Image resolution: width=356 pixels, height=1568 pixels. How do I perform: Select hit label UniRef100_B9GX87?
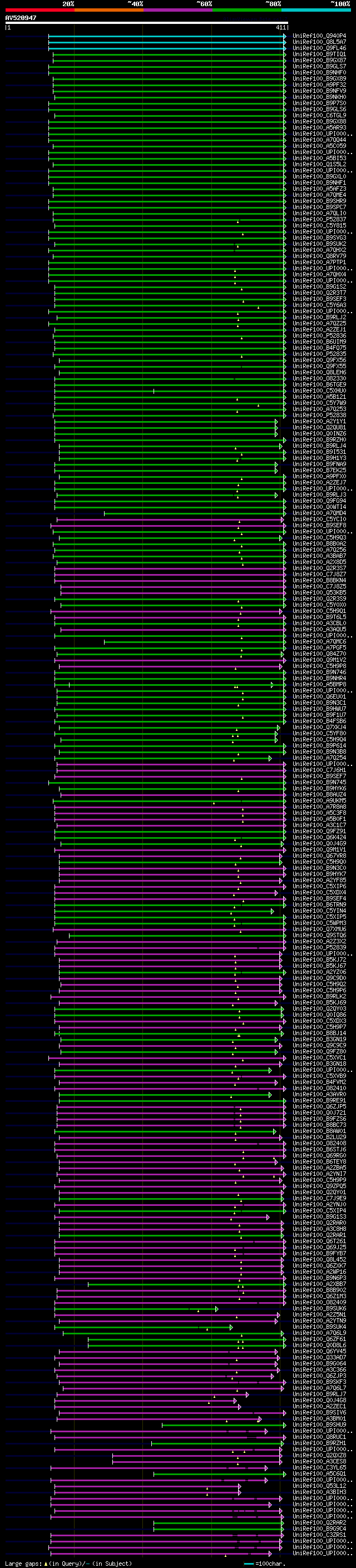[x=319, y=60]
